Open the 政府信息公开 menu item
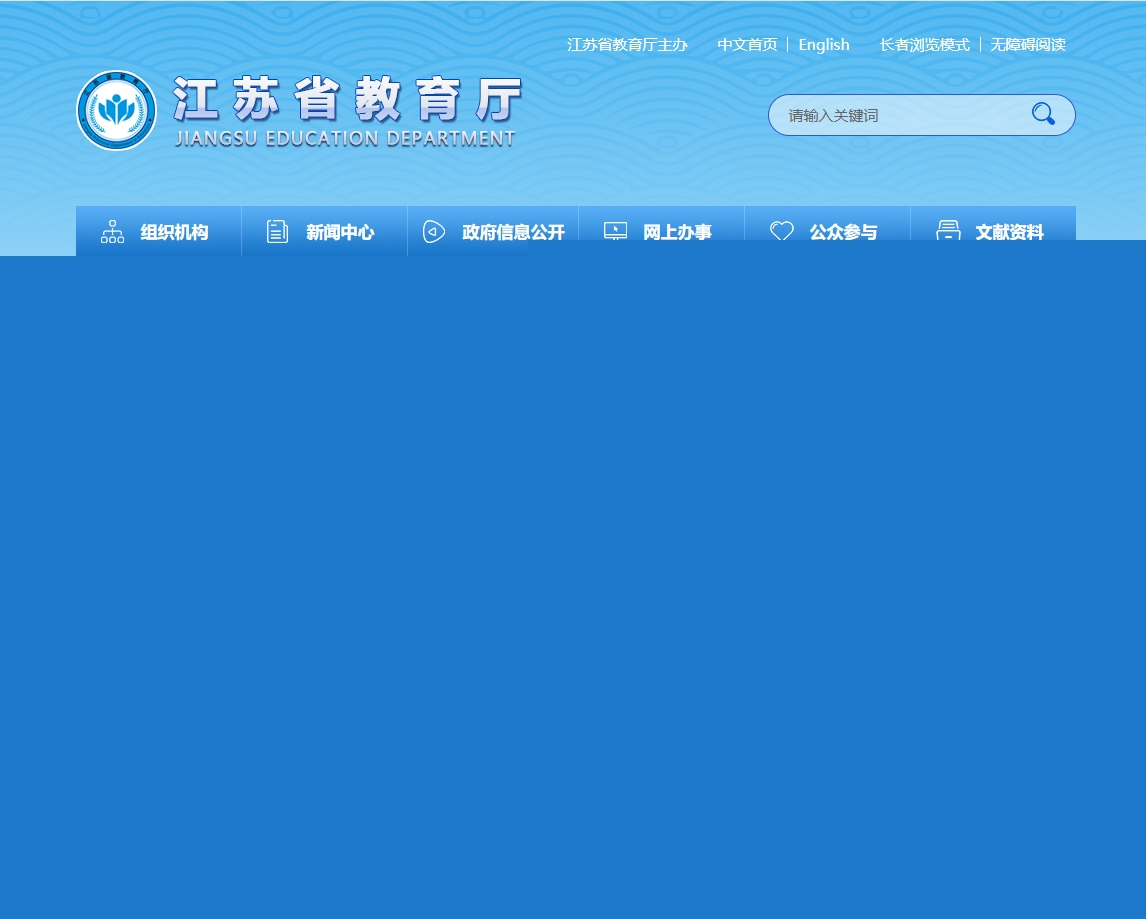This screenshot has width=1146, height=919. 513,233
